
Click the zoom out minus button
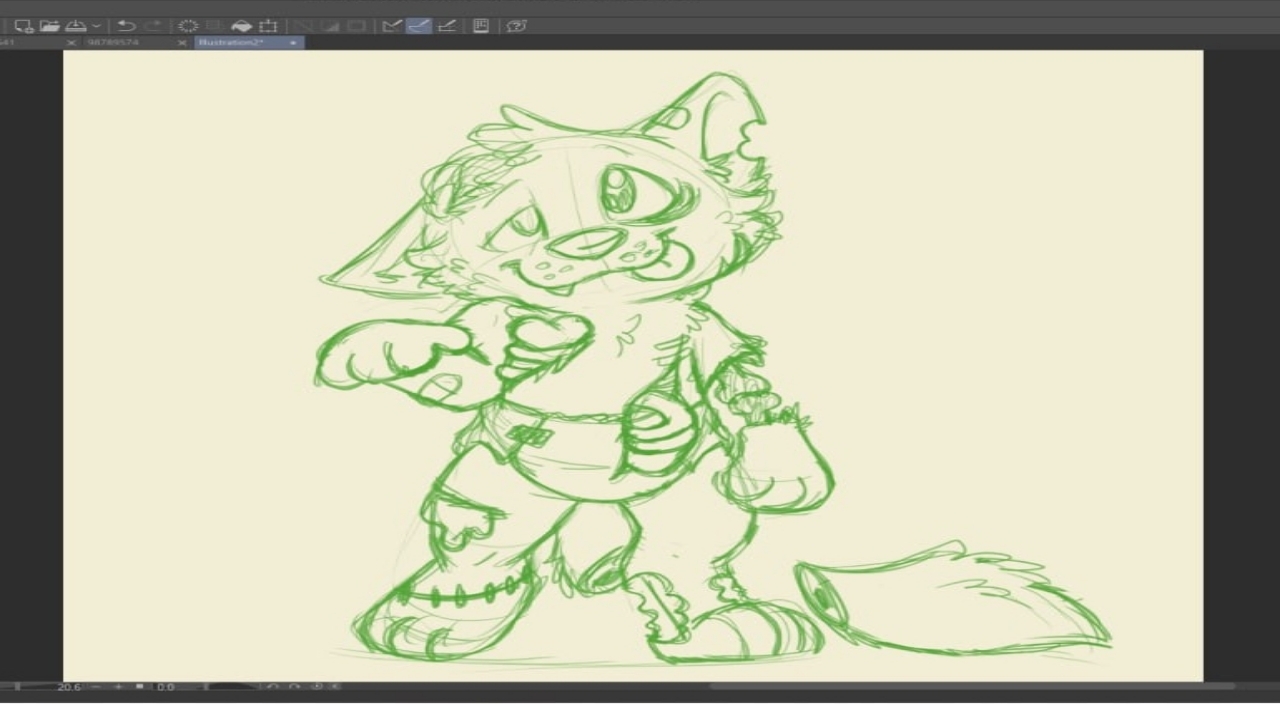click(x=96, y=687)
